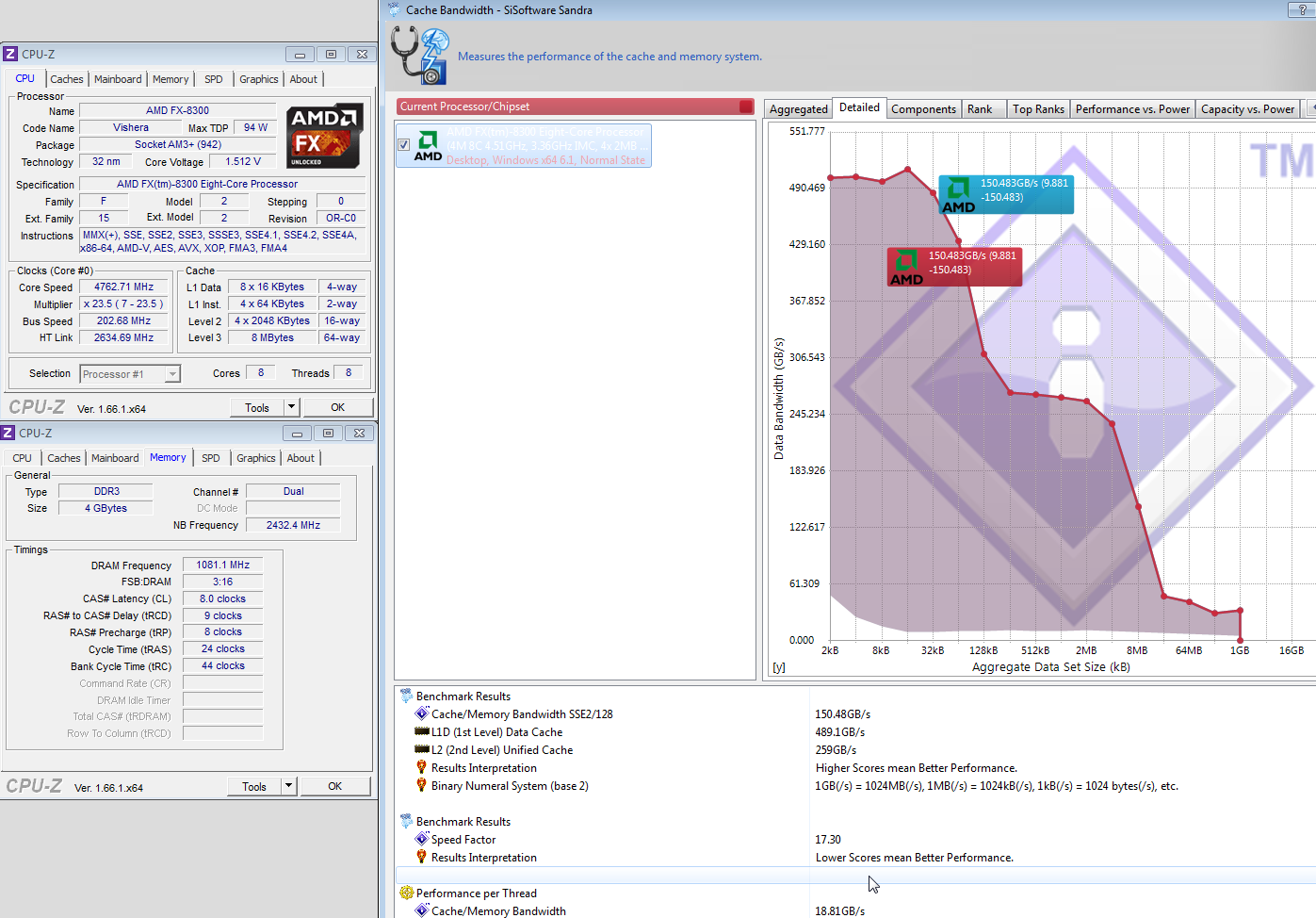
Task: Click the NB Frequency 2432.4 MHz value
Action: click(293, 526)
